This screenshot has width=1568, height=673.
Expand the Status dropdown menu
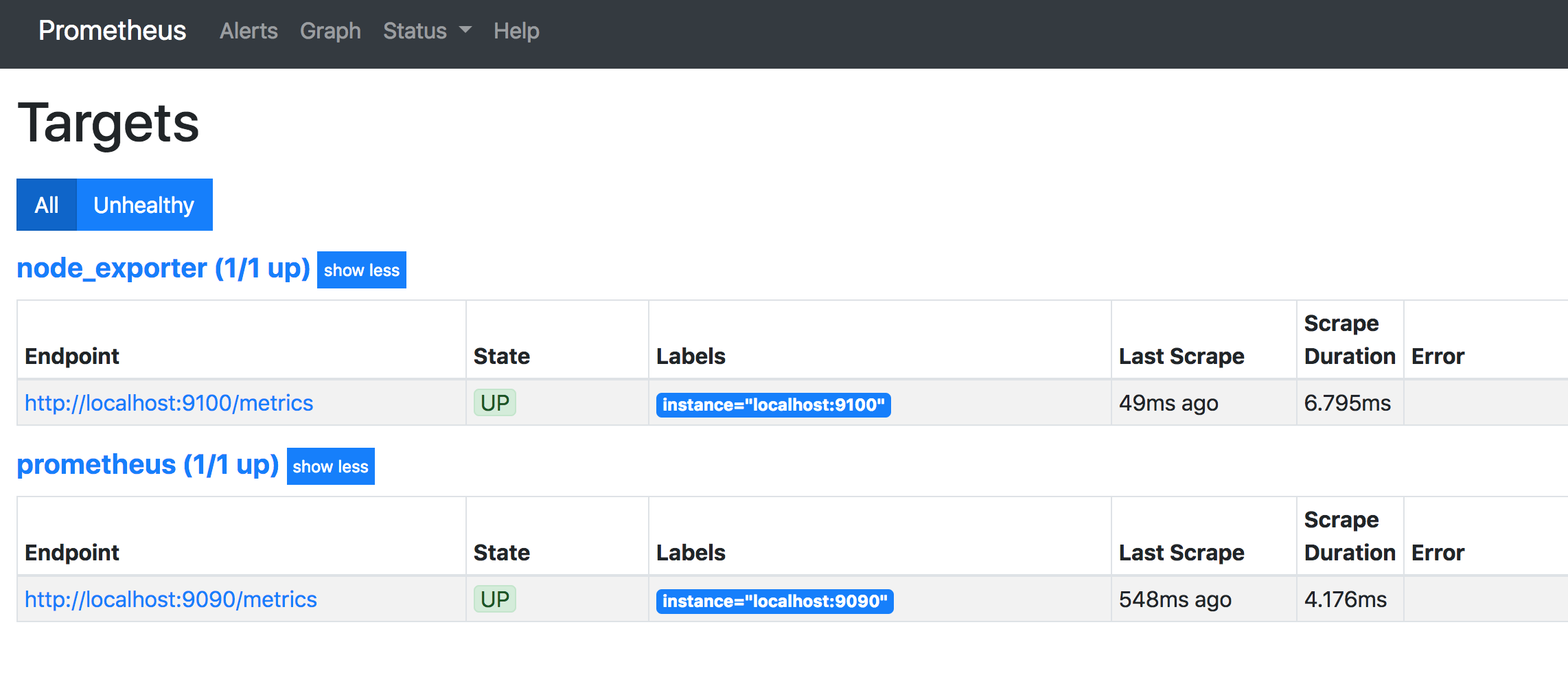[427, 31]
